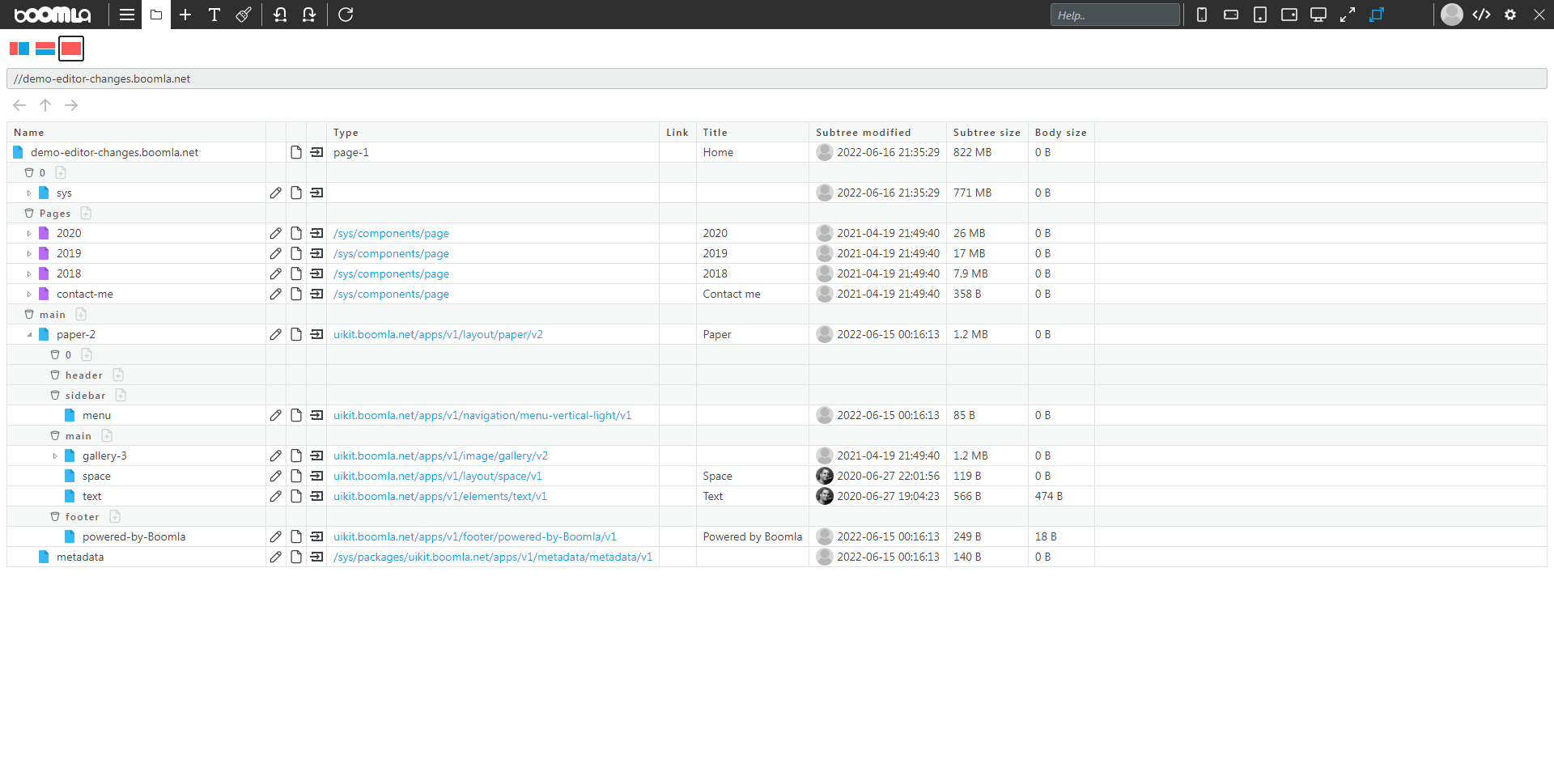Image resolution: width=1554 pixels, height=784 pixels.
Task: Reload the page with the refresh icon
Action: [346, 15]
